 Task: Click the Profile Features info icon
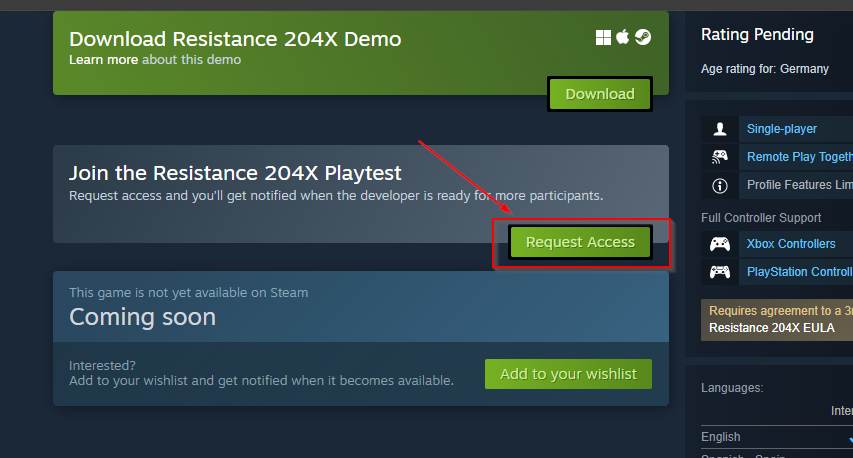pyautogui.click(x=720, y=185)
